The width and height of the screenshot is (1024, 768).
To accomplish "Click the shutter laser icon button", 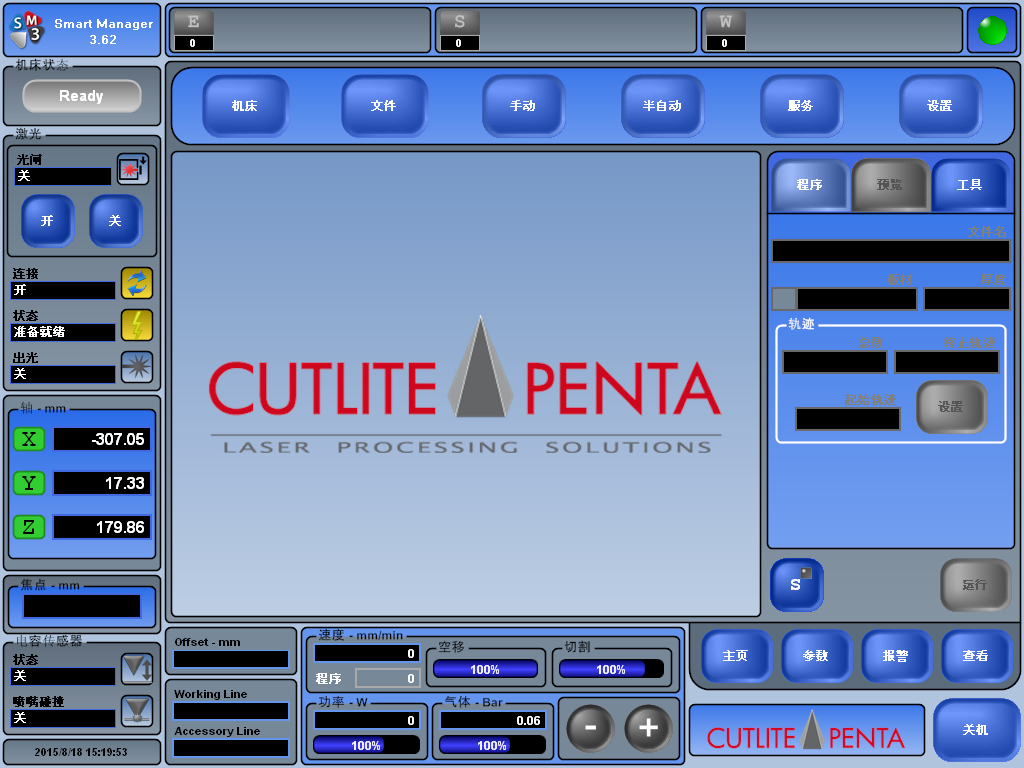I will pos(133,169).
